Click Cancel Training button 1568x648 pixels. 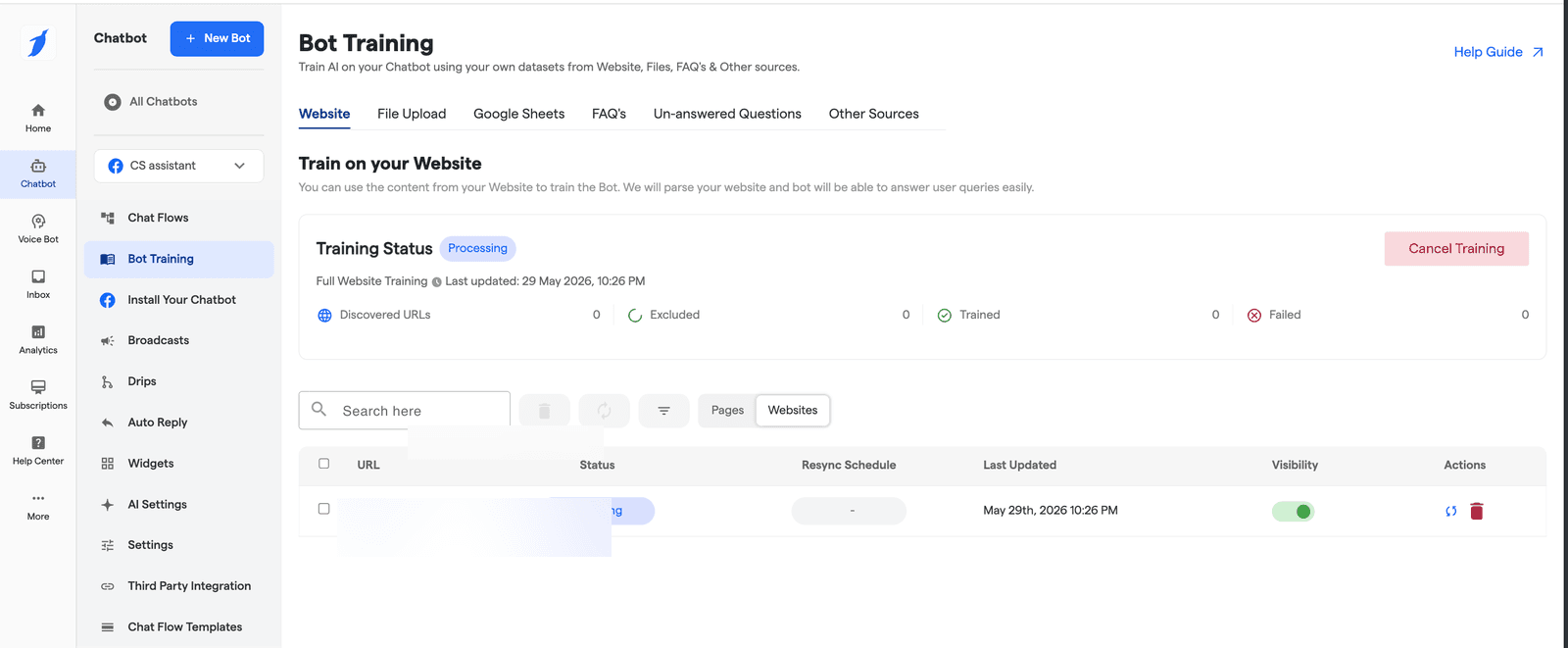[x=1456, y=249]
